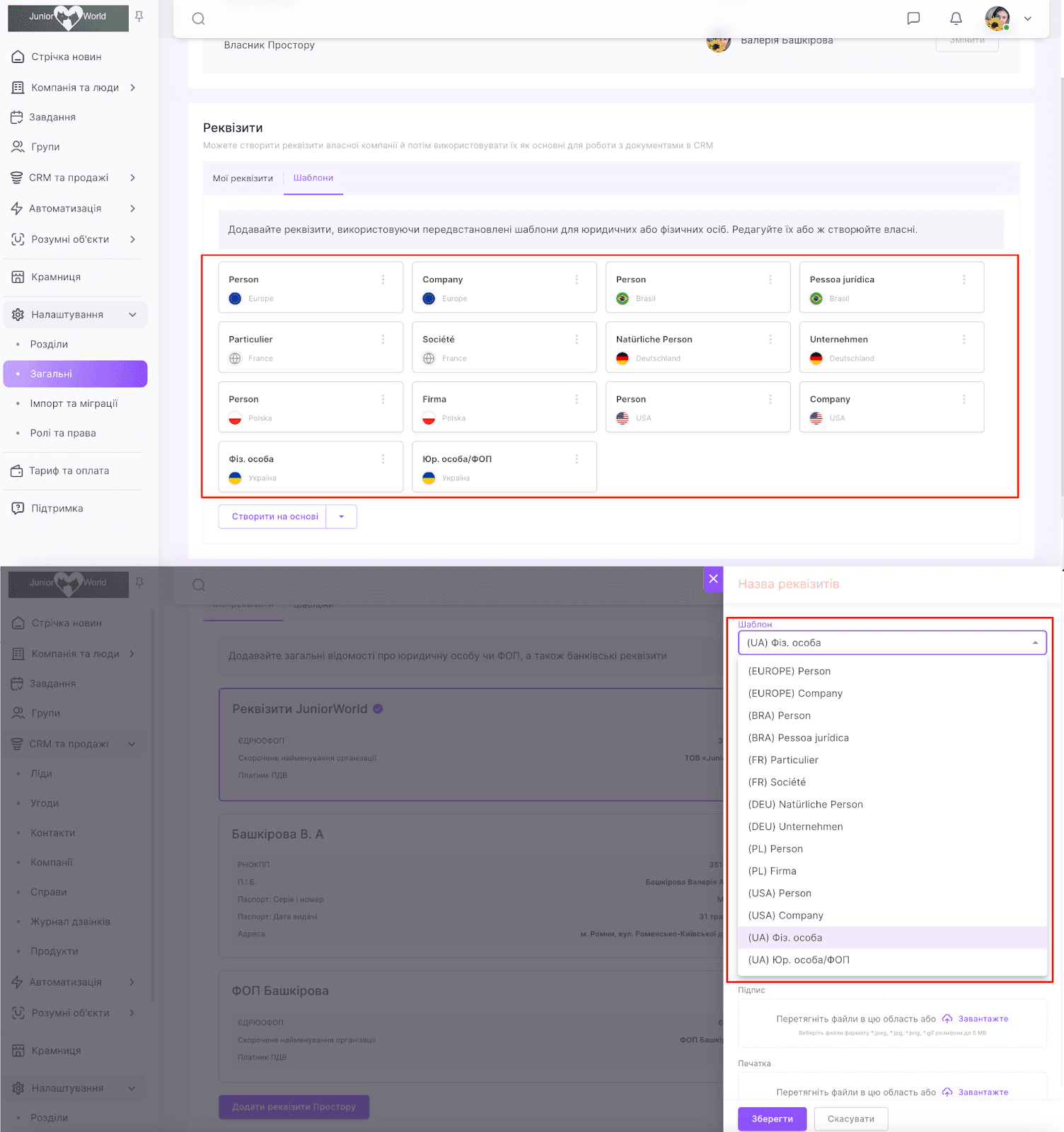Click the Шаблон combo box field

click(891, 642)
